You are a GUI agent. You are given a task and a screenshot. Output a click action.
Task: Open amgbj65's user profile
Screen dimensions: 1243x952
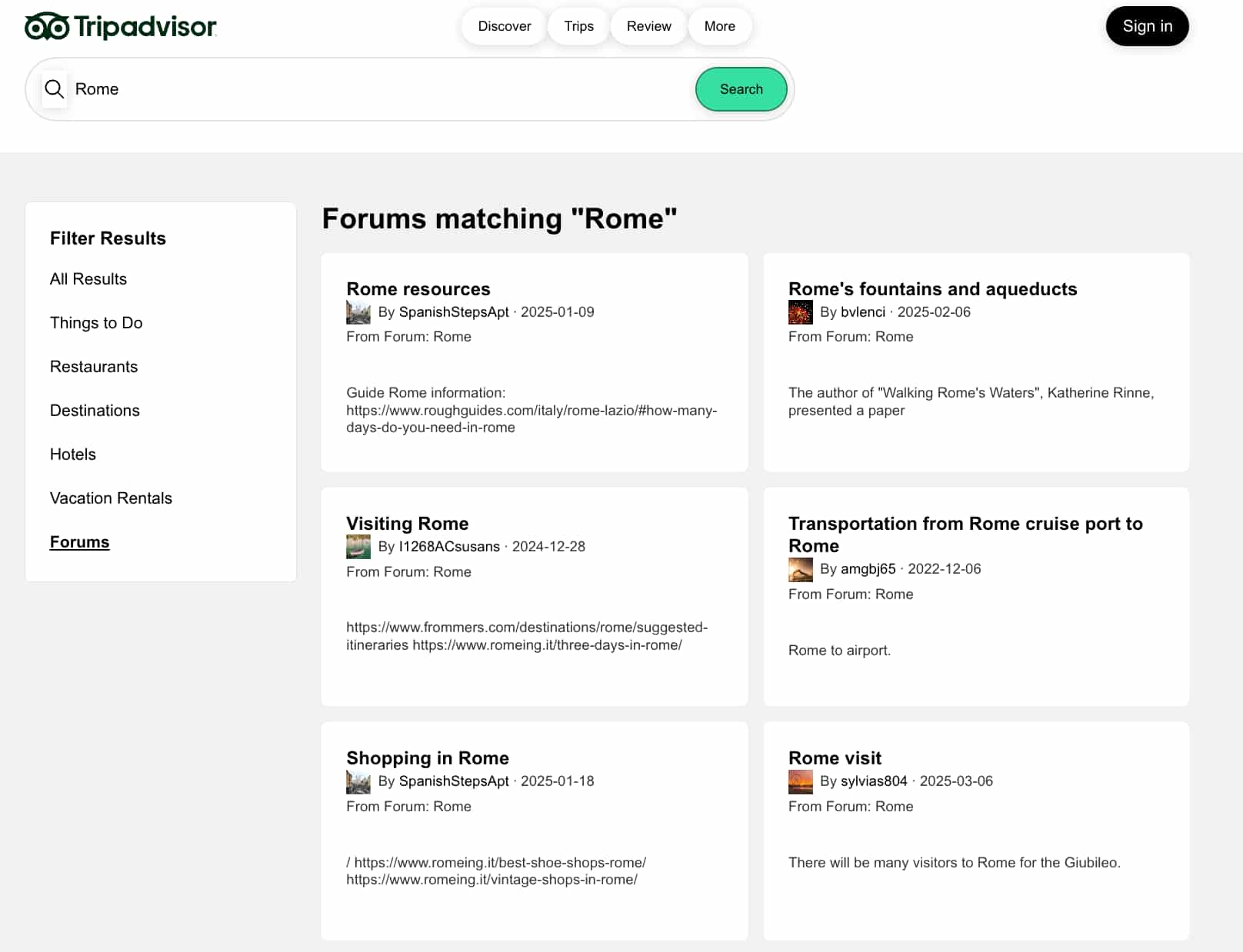click(868, 569)
